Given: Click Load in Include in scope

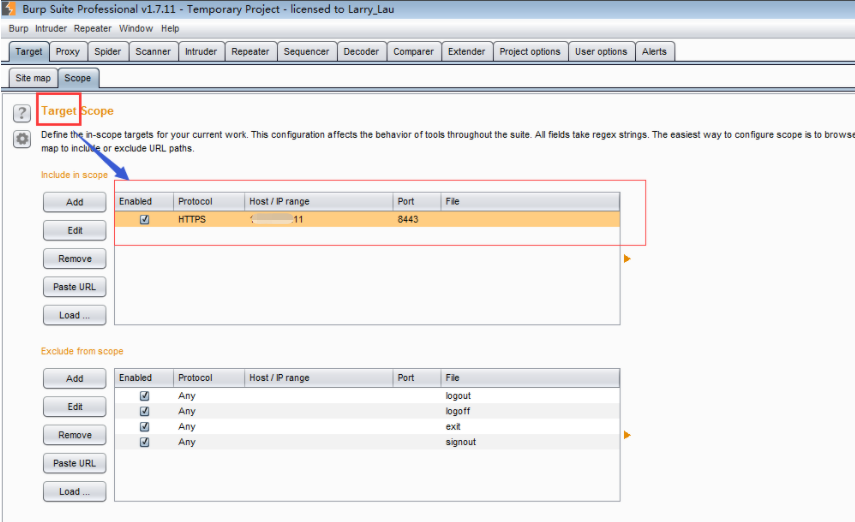Looking at the screenshot, I should pos(75,315).
